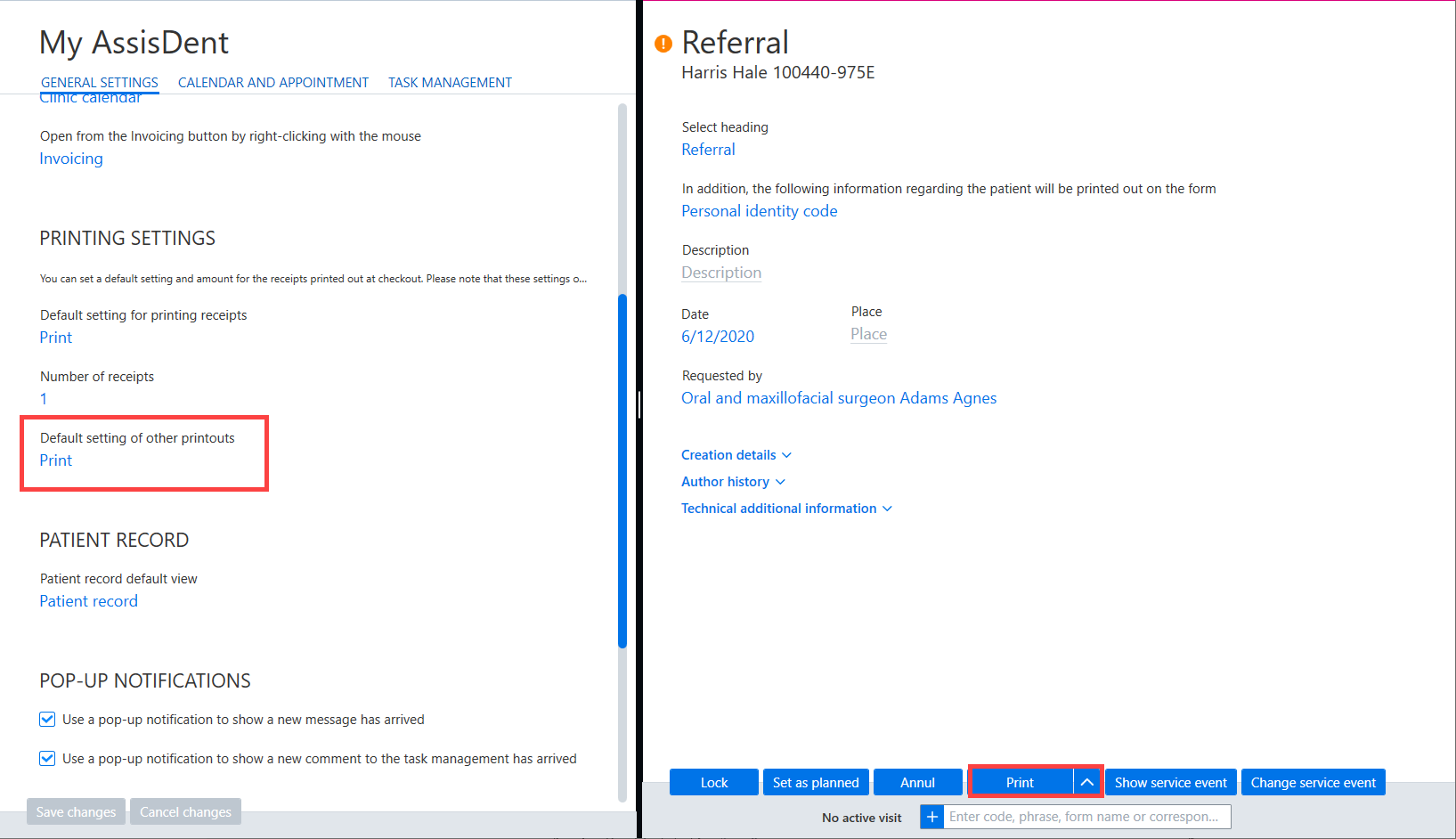Click the orange warning icon beside Referral

pos(663,44)
